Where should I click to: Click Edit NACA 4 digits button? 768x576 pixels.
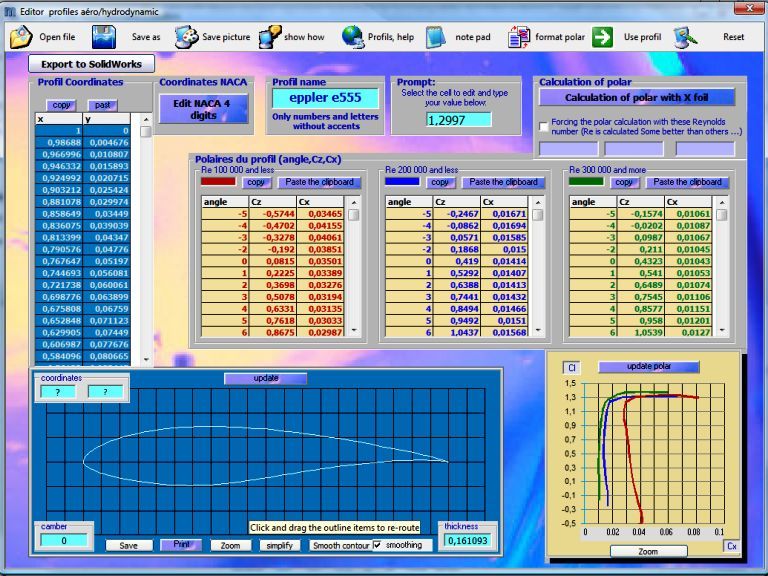(203, 109)
